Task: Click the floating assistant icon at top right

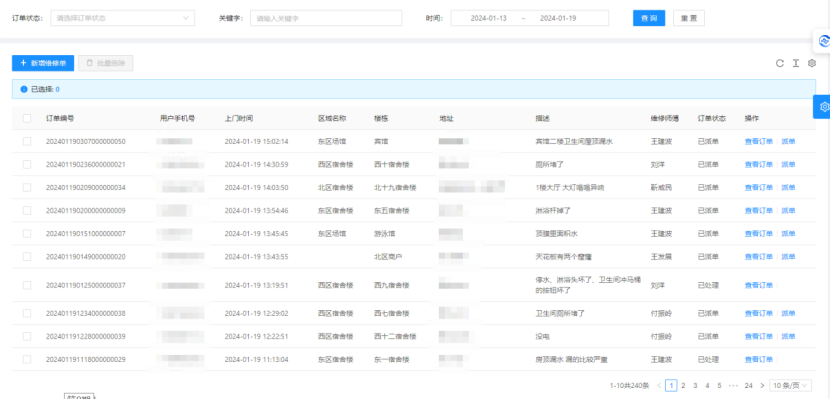Action: 823,41
